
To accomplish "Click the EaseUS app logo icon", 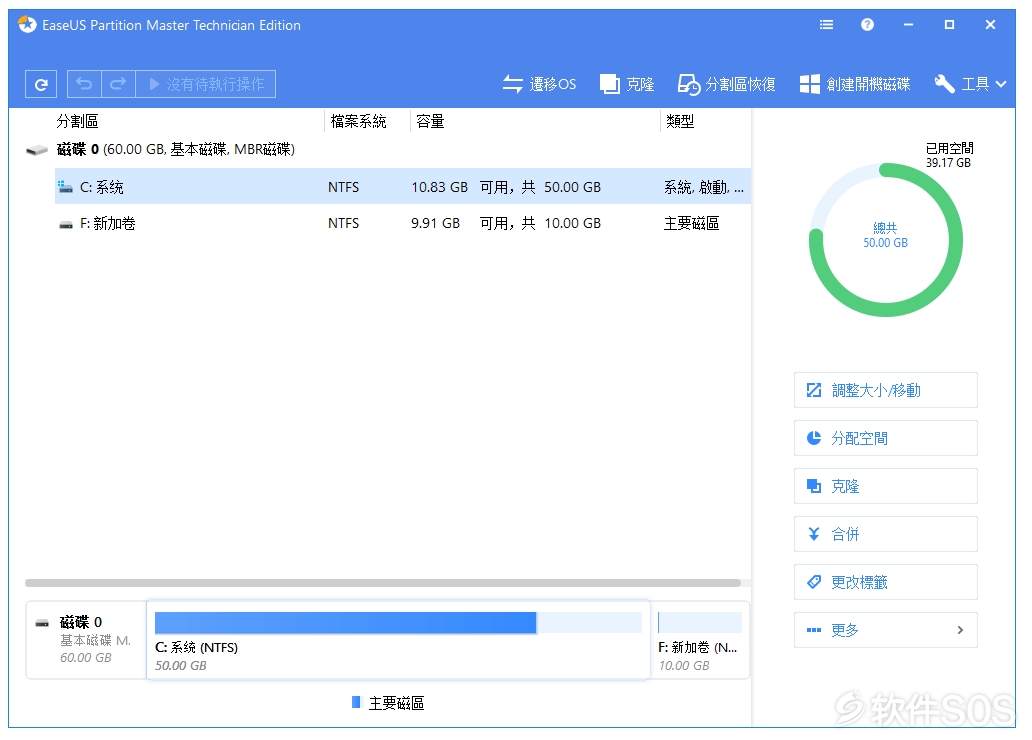I will pos(27,25).
